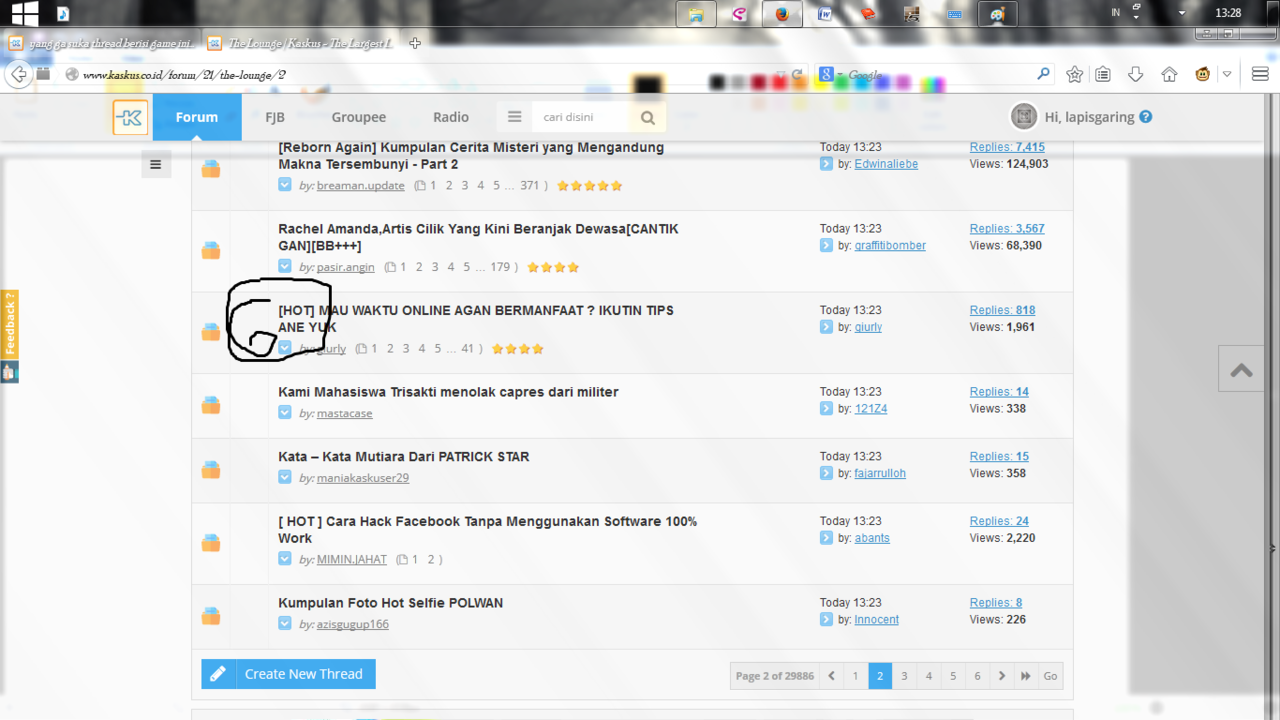Open new browser tab plus button
The width and height of the screenshot is (1280, 720).
[x=415, y=43]
